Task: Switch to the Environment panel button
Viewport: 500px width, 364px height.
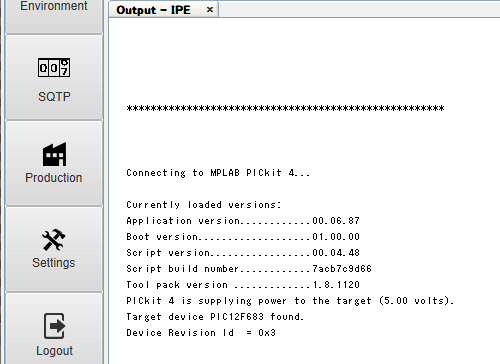Action: pyautogui.click(x=54, y=15)
